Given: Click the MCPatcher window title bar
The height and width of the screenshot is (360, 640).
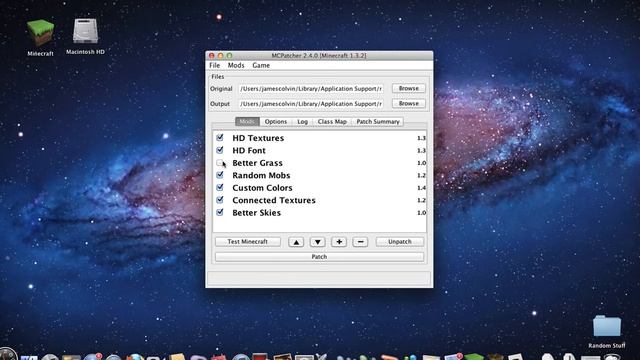Looking at the screenshot, I should click(x=319, y=56).
